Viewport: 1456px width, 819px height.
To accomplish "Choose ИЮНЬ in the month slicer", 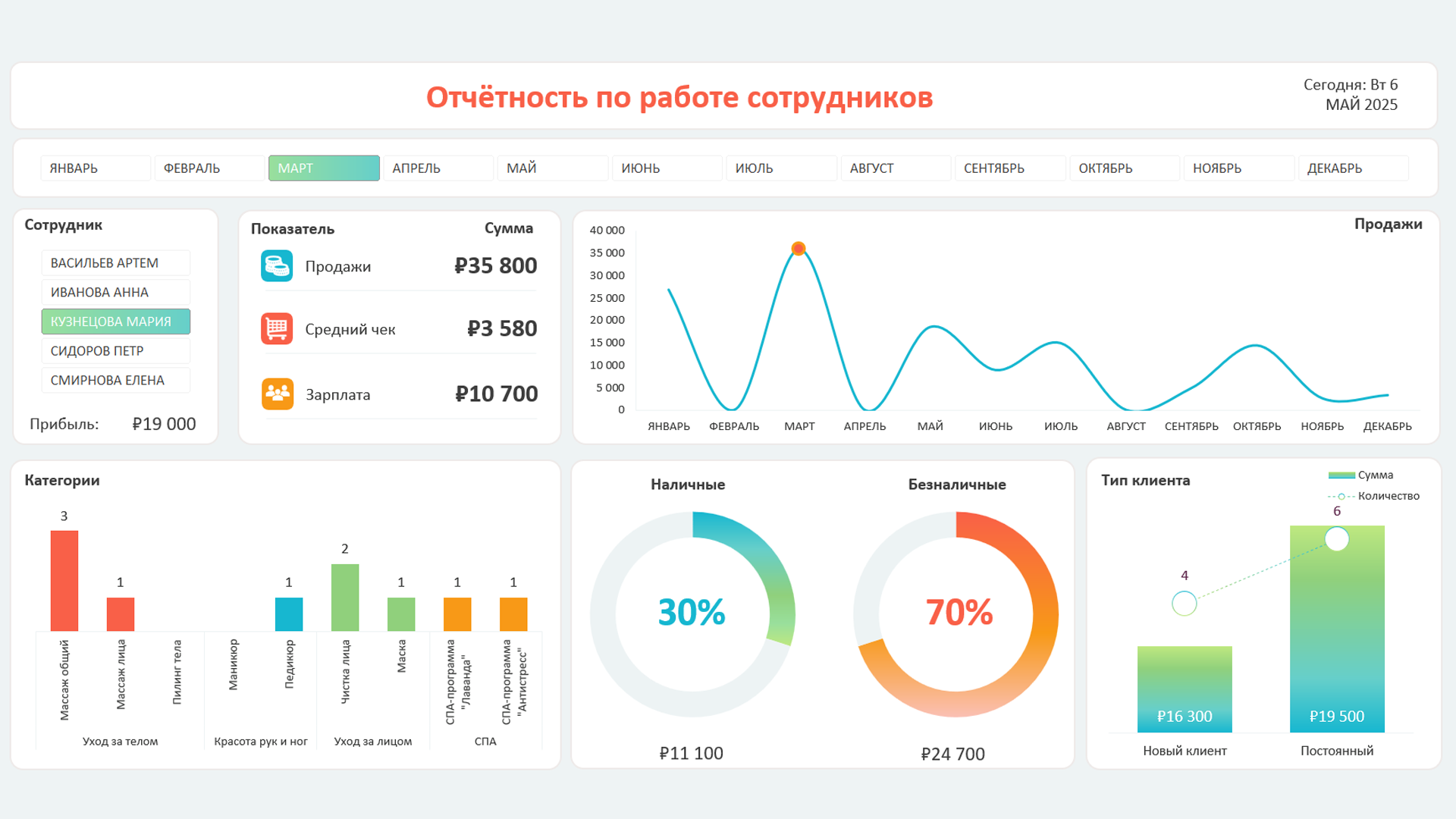I will pyautogui.click(x=667, y=168).
